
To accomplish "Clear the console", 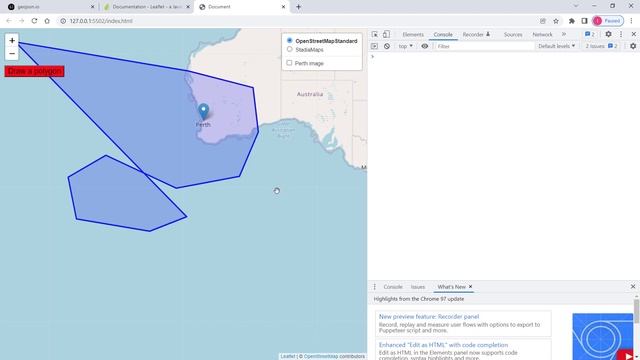I will pyautogui.click(x=387, y=46).
